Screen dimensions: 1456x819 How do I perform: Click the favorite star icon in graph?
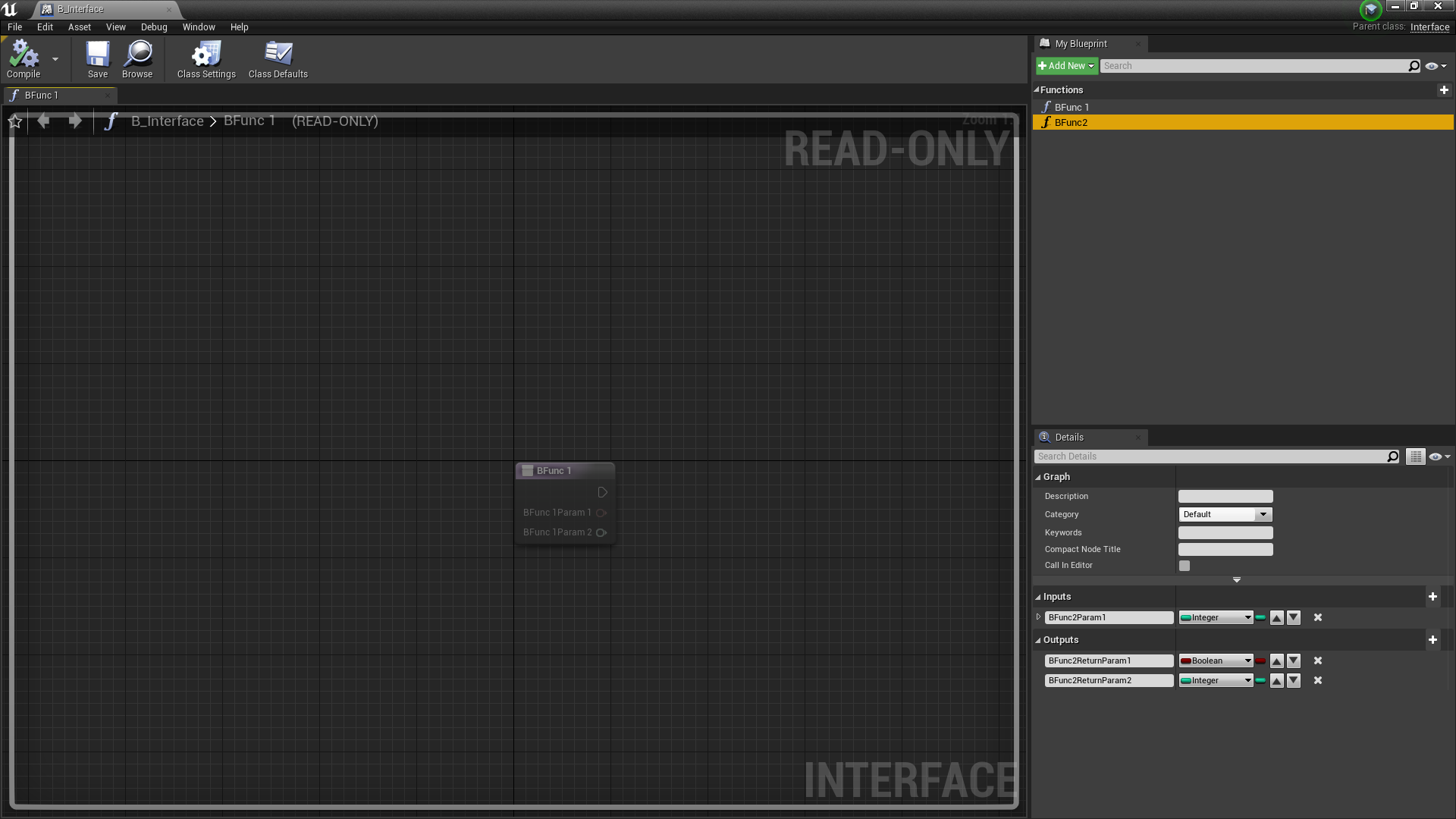pyautogui.click(x=15, y=121)
